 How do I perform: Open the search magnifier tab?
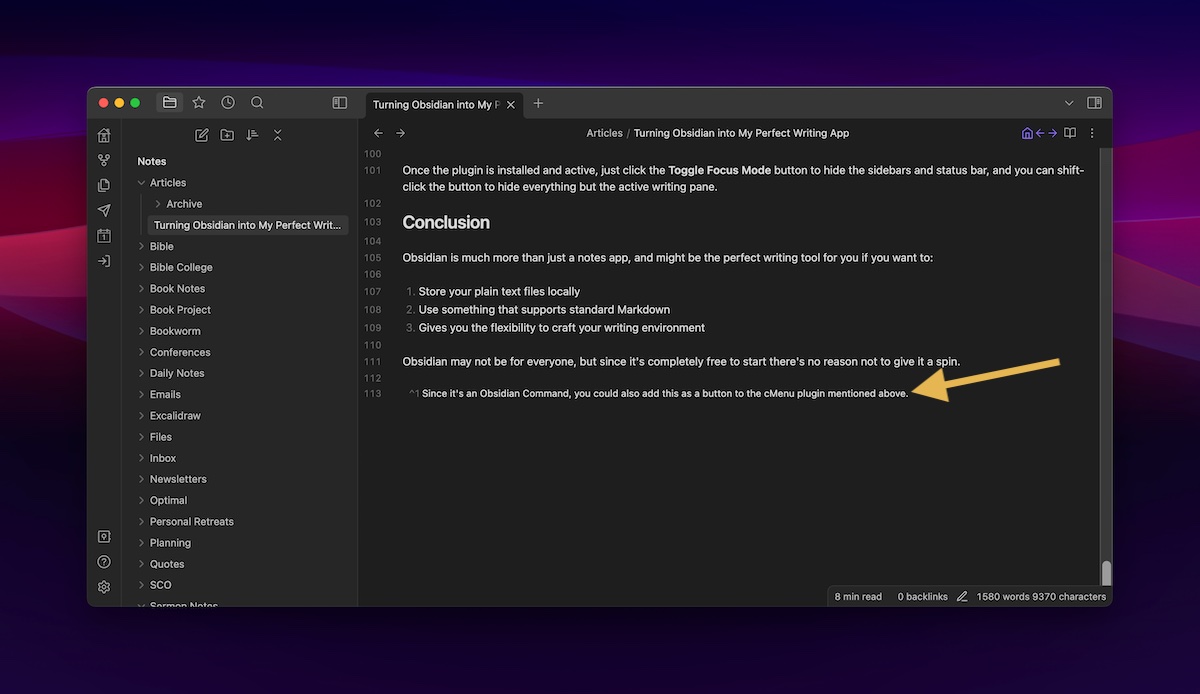coord(257,102)
